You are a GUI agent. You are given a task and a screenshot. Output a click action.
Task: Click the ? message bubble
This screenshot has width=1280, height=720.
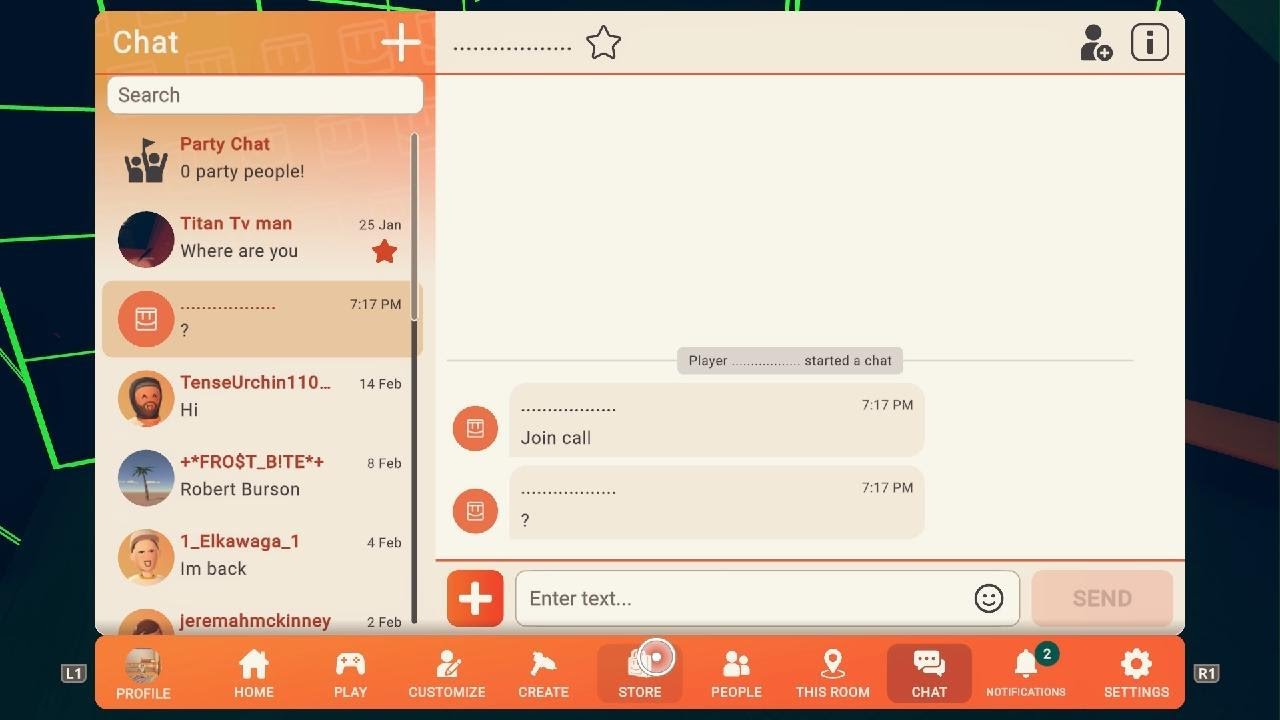point(717,502)
